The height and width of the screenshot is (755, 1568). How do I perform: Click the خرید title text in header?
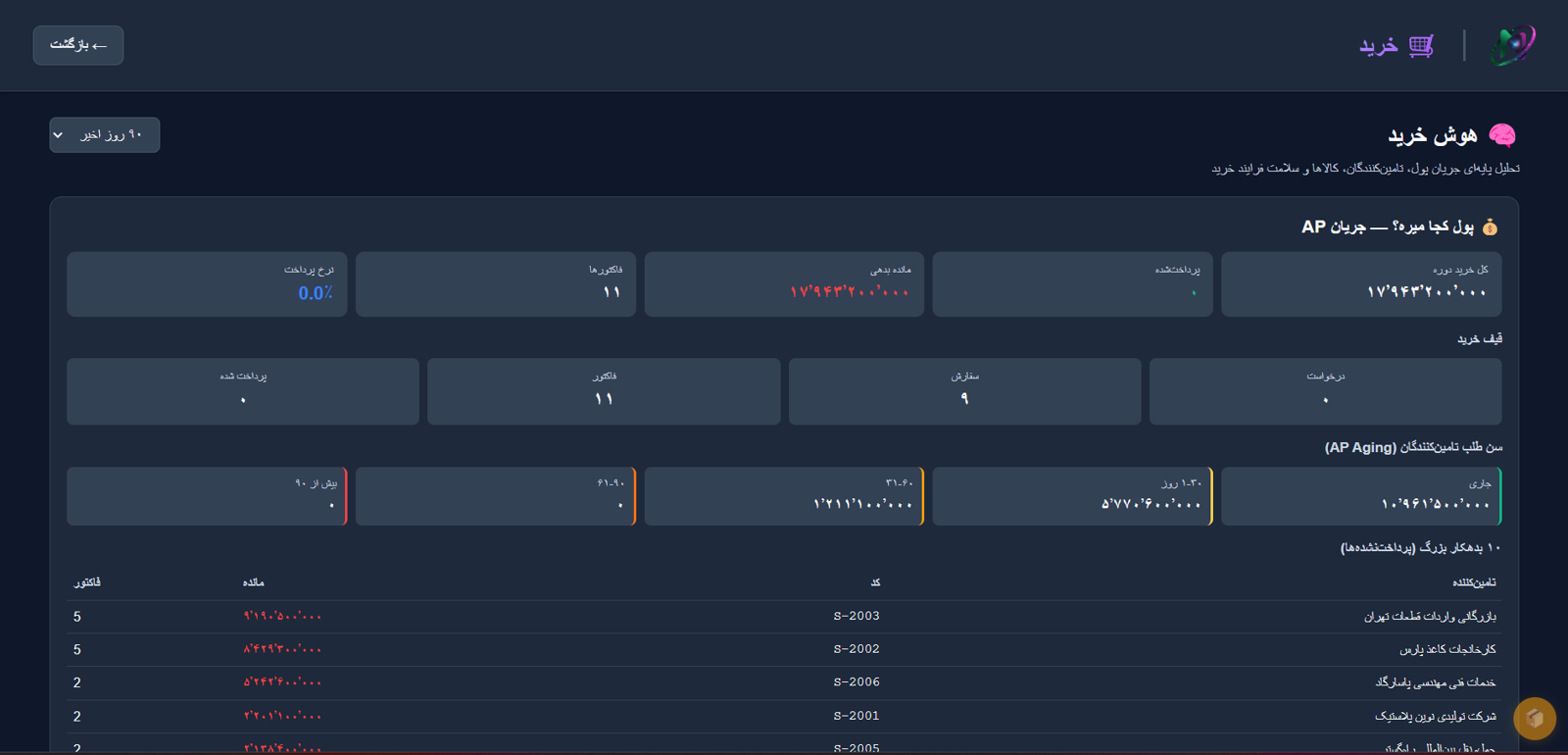(x=1379, y=46)
